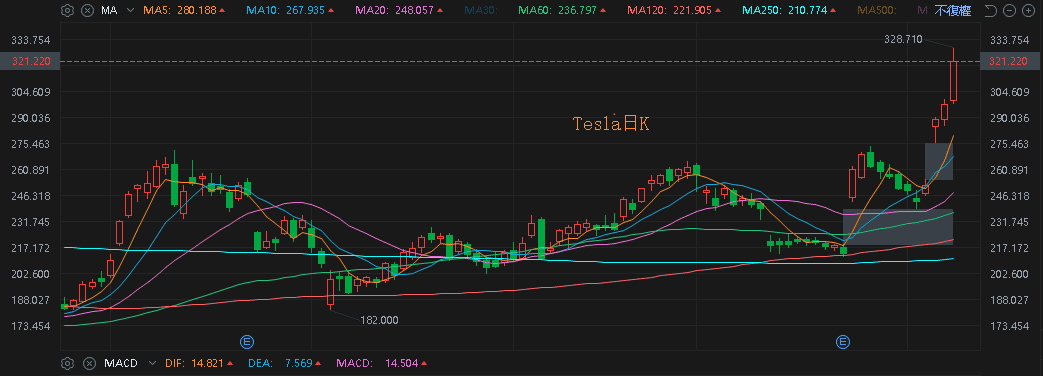This screenshot has width=1043, height=376.
Task: Open MACD indicator settings gear
Action: 67,363
